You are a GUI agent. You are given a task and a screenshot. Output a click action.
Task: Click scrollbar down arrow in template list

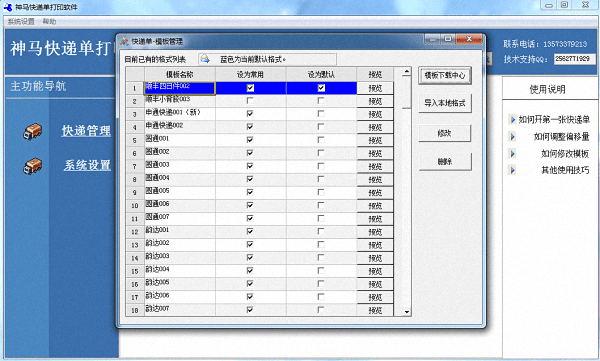(406, 312)
